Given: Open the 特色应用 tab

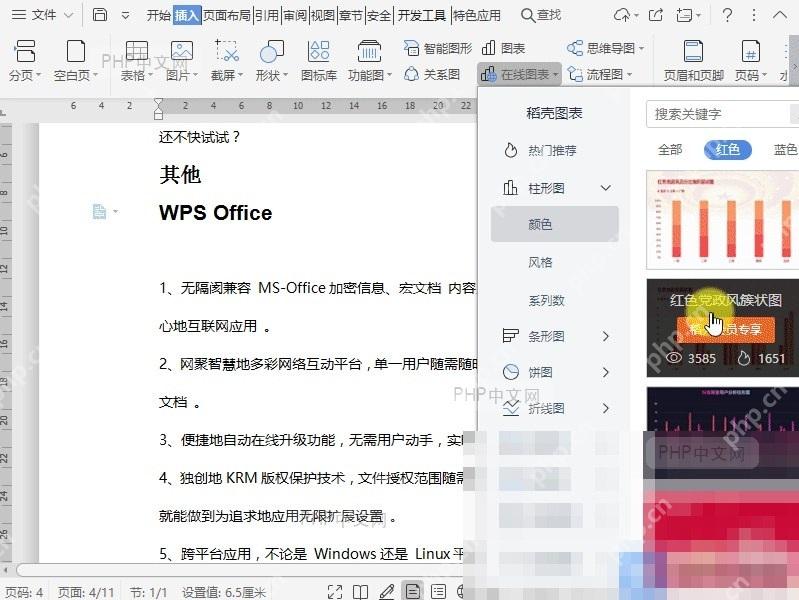Looking at the screenshot, I should (476, 16).
